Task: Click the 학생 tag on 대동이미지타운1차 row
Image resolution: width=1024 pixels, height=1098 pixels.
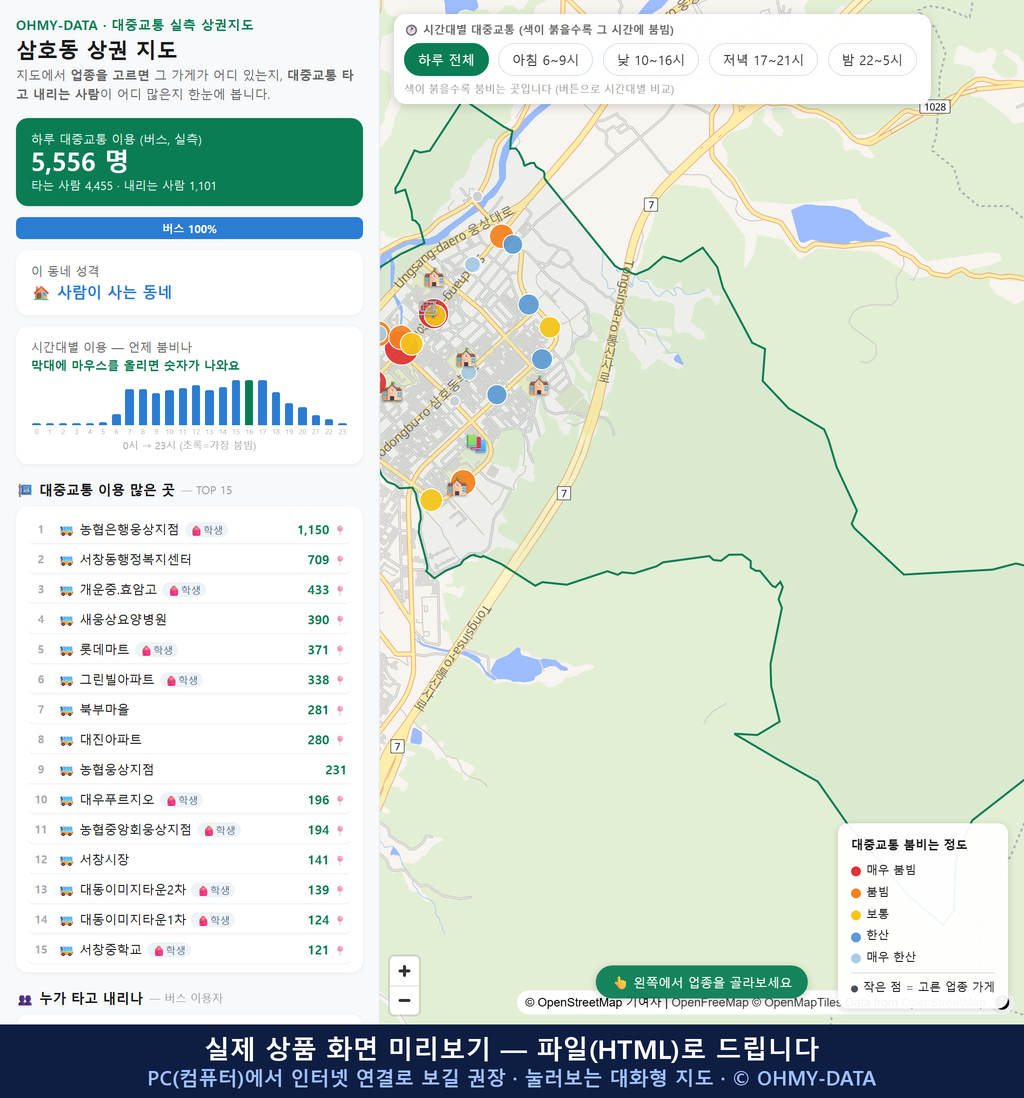Action: click(214, 920)
